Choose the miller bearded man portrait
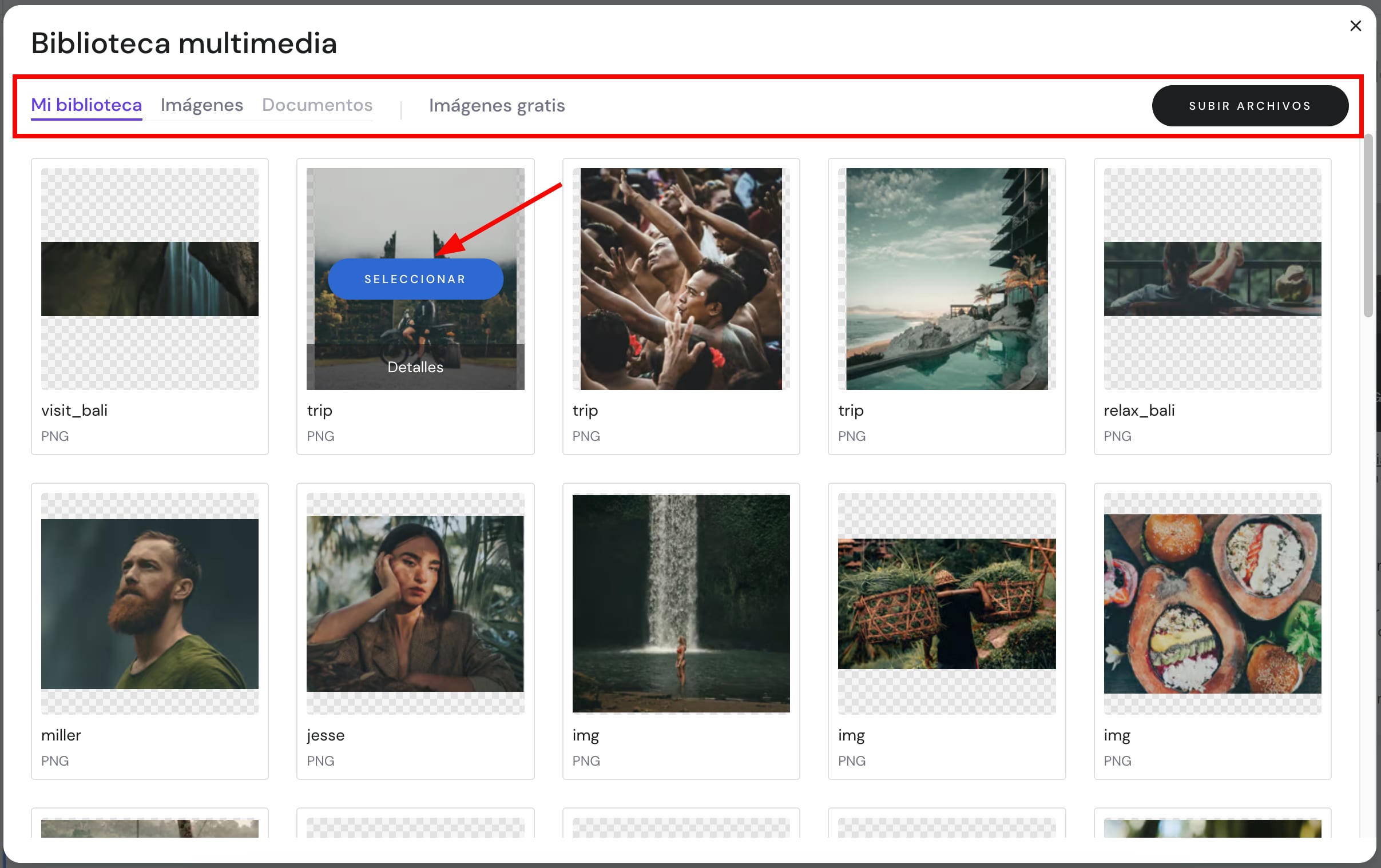Viewport: 1381px width, 868px height. pyautogui.click(x=150, y=604)
